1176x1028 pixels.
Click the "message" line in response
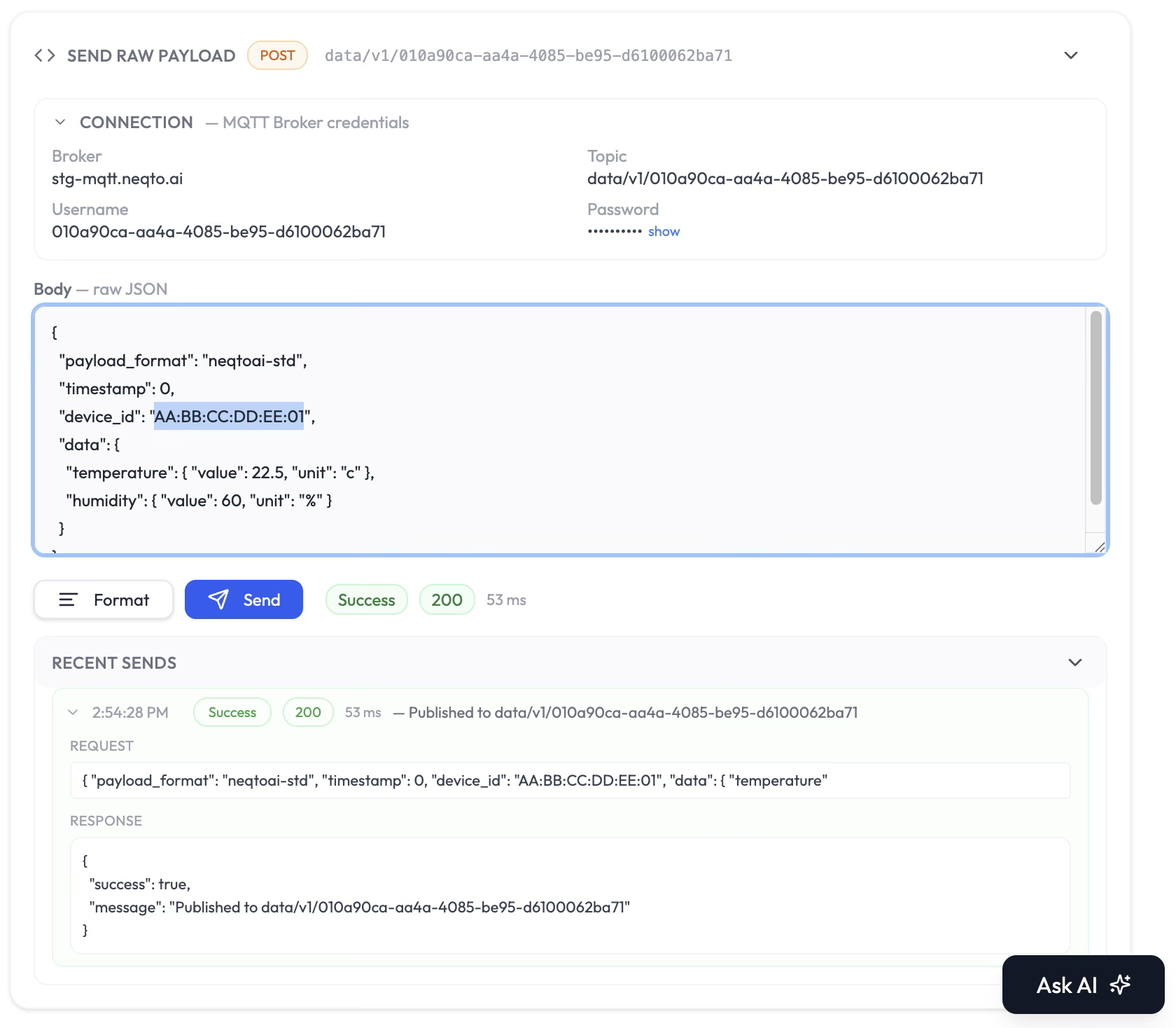pyautogui.click(x=360, y=907)
